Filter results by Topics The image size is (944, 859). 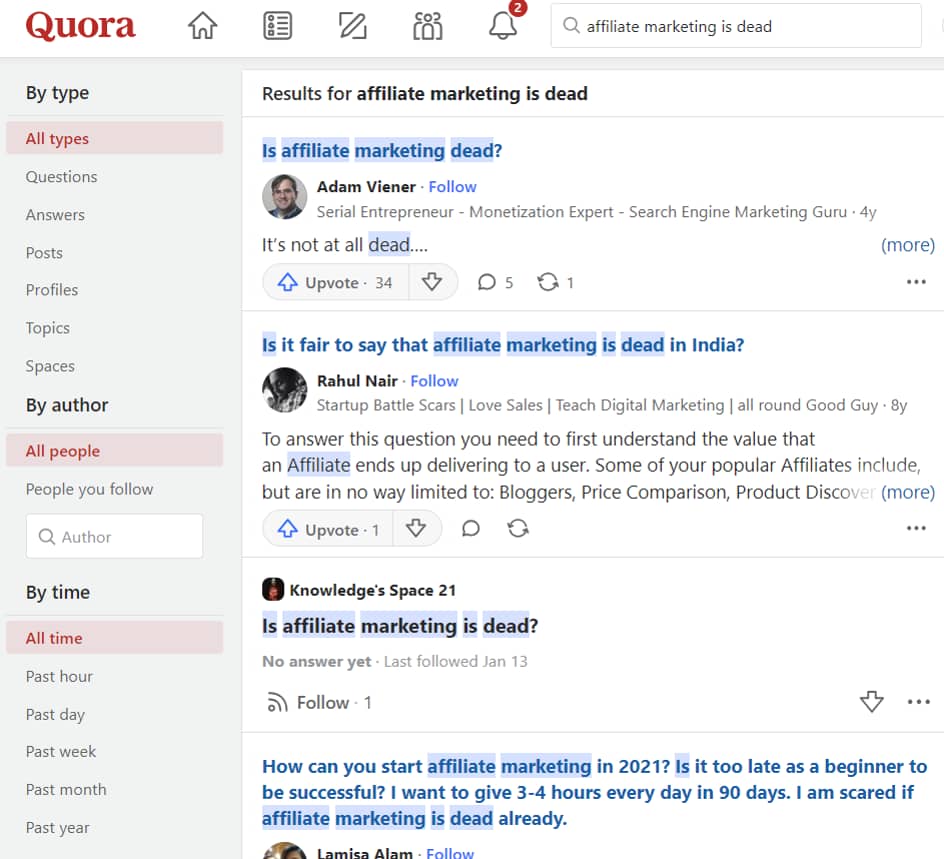(x=48, y=328)
